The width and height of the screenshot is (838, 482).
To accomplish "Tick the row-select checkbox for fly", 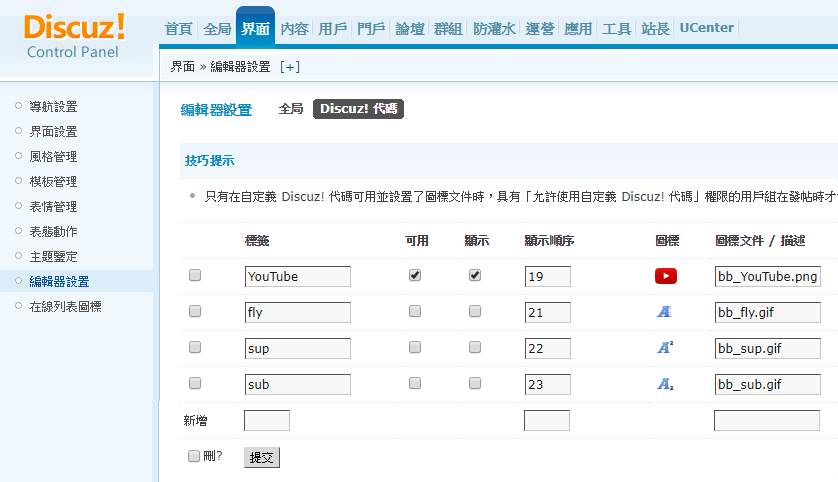I will click(x=195, y=311).
